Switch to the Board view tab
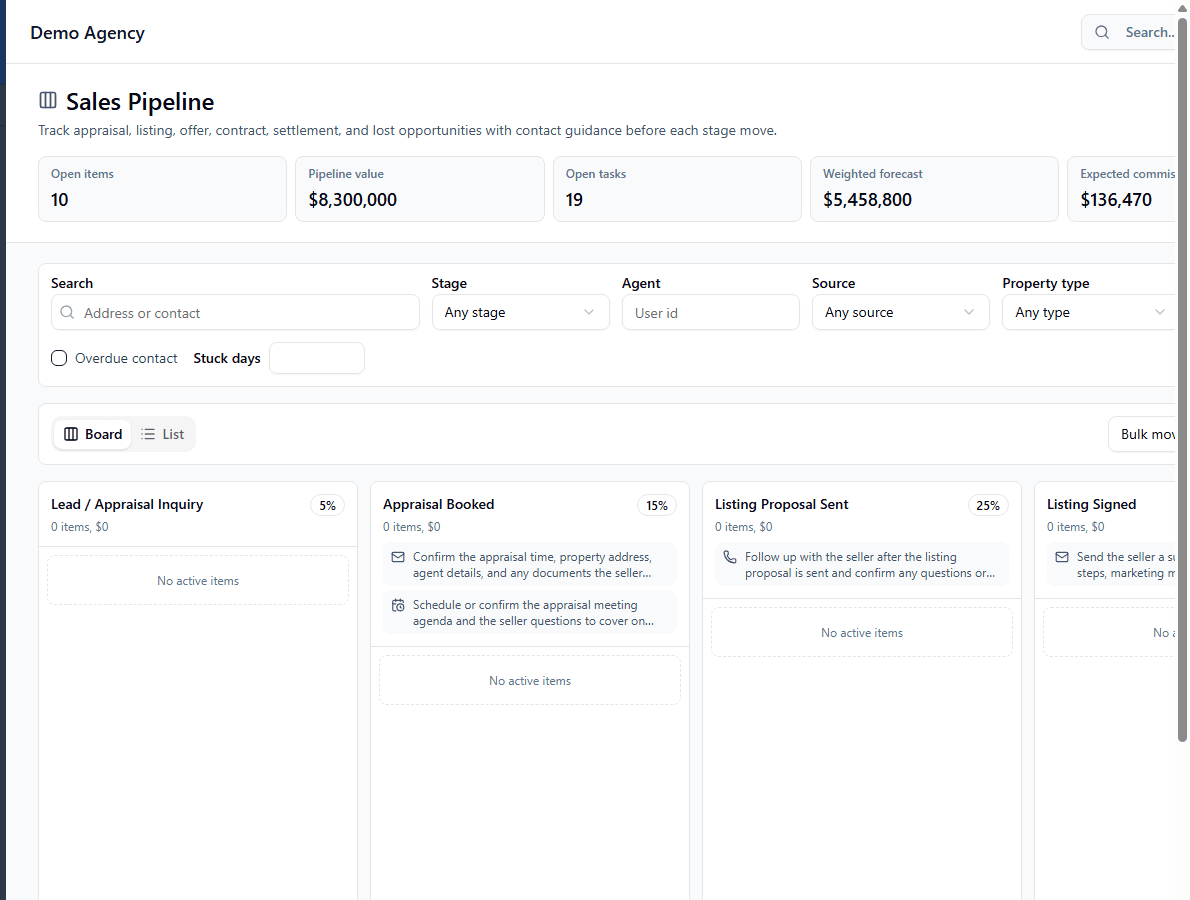The image size is (1190, 900). coord(93,434)
